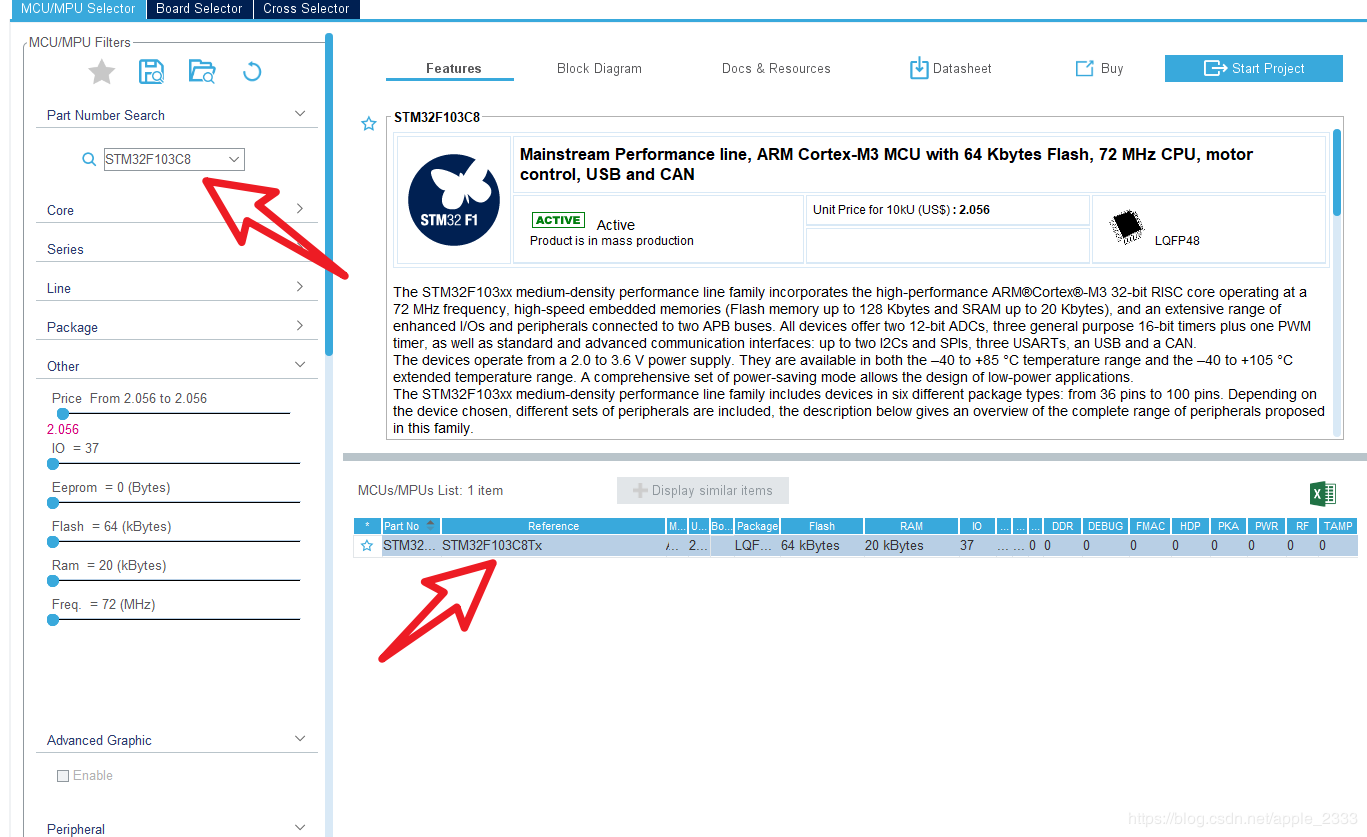Sort list by PWR column header
This screenshot has width=1367, height=837.
point(1266,526)
